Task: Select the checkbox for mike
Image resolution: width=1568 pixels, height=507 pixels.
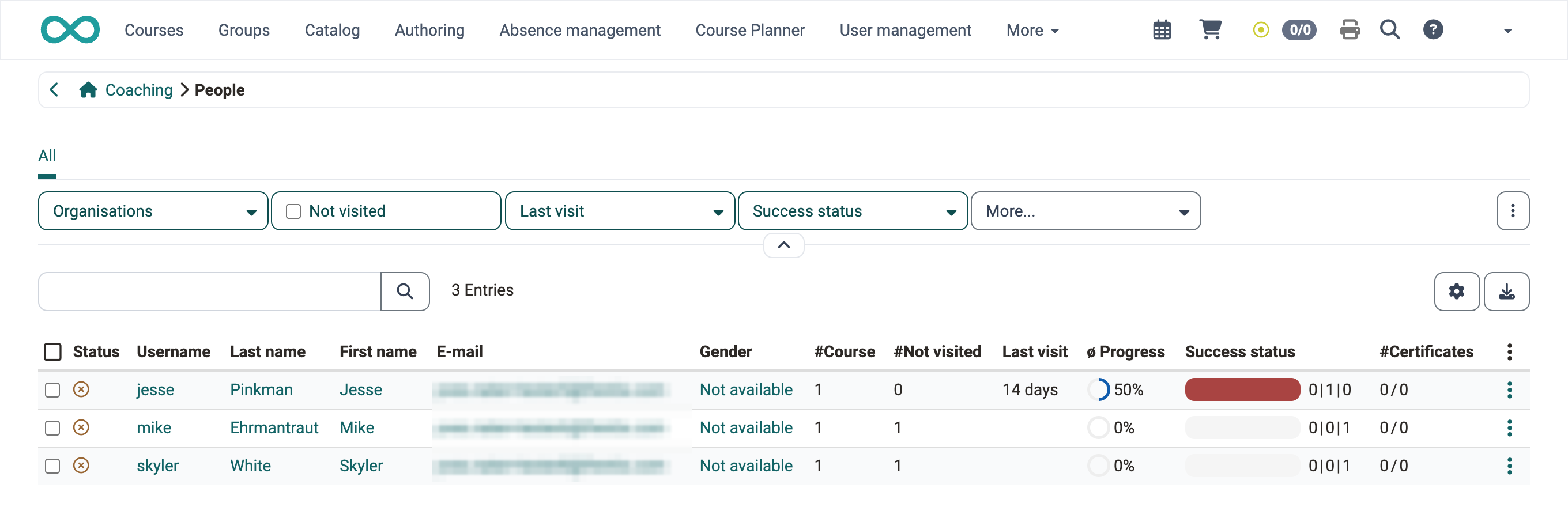Action: [x=53, y=428]
